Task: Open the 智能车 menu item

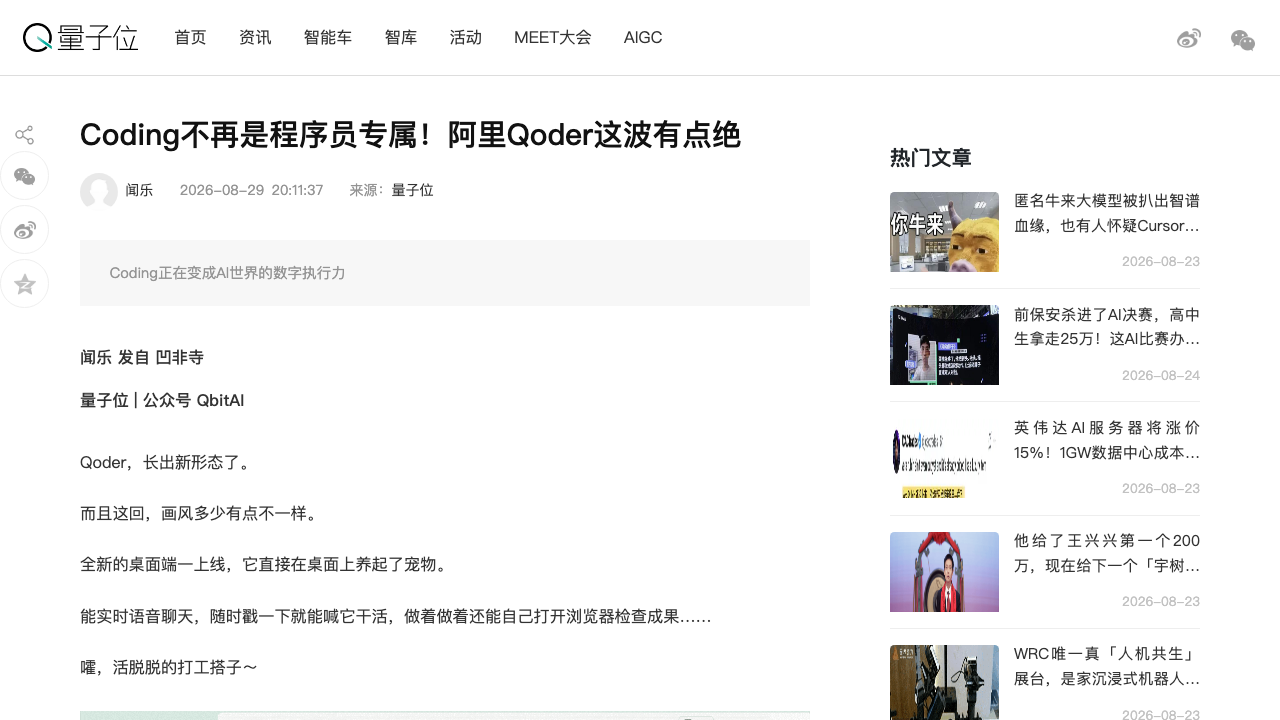Action: [328, 38]
